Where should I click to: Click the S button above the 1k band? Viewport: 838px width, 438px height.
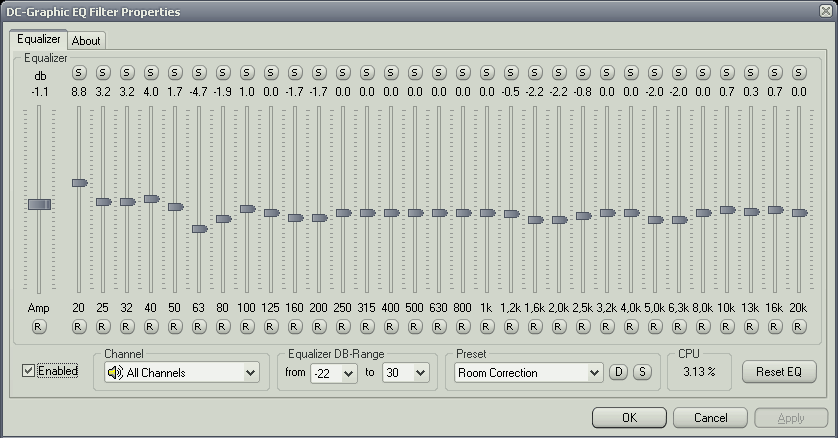[x=487, y=73]
